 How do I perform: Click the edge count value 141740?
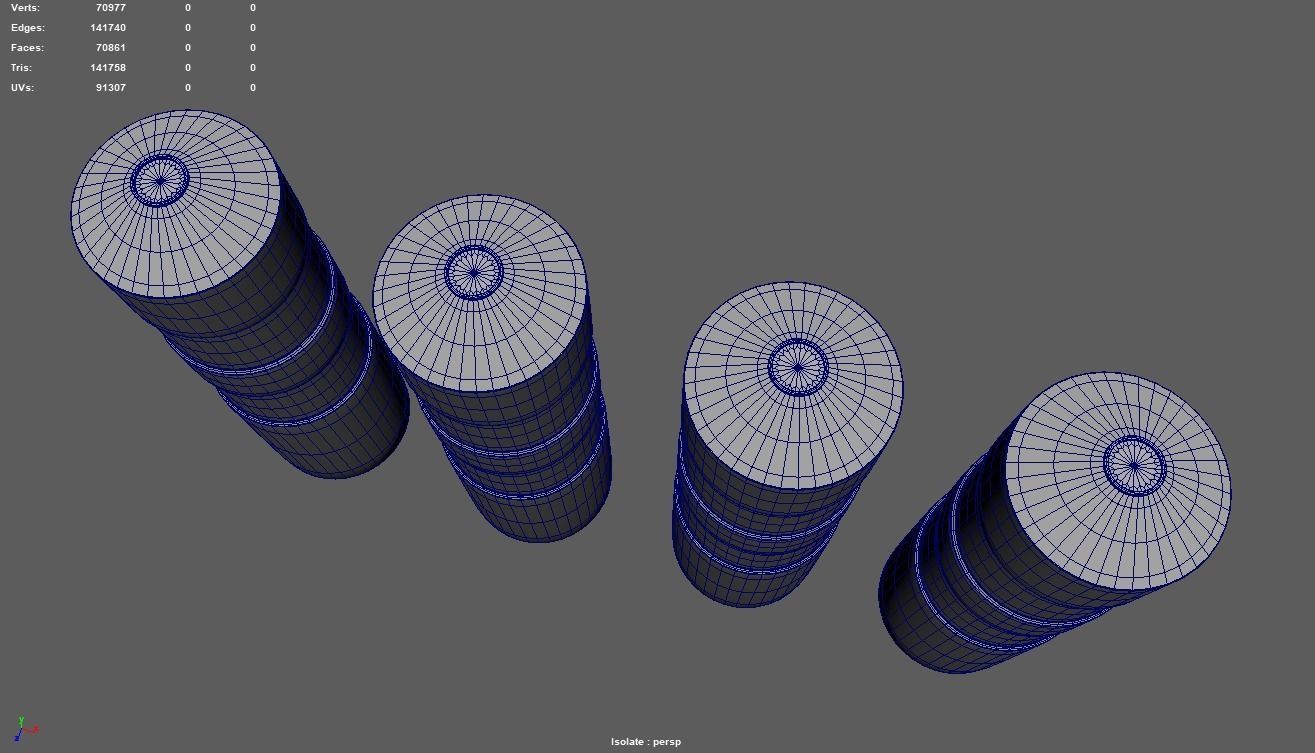[108, 28]
